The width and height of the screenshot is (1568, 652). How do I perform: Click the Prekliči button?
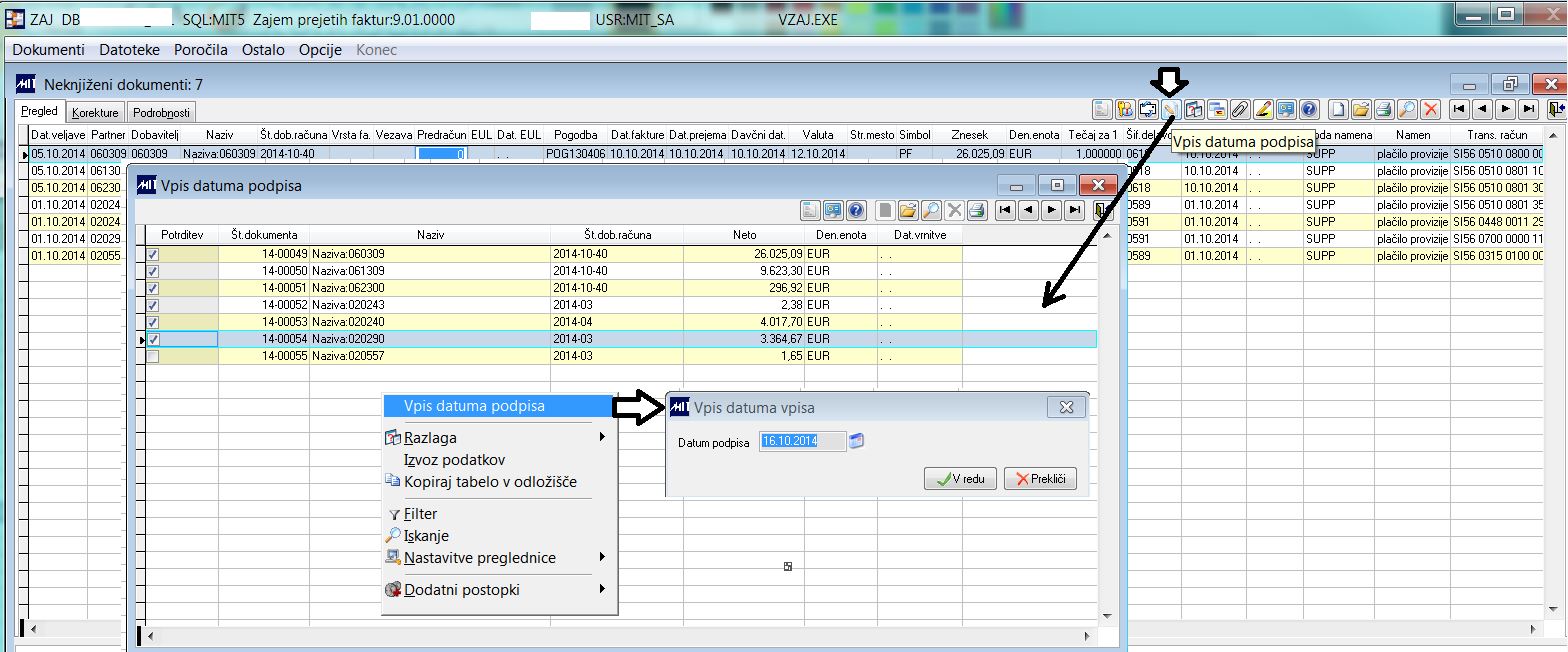1040,479
